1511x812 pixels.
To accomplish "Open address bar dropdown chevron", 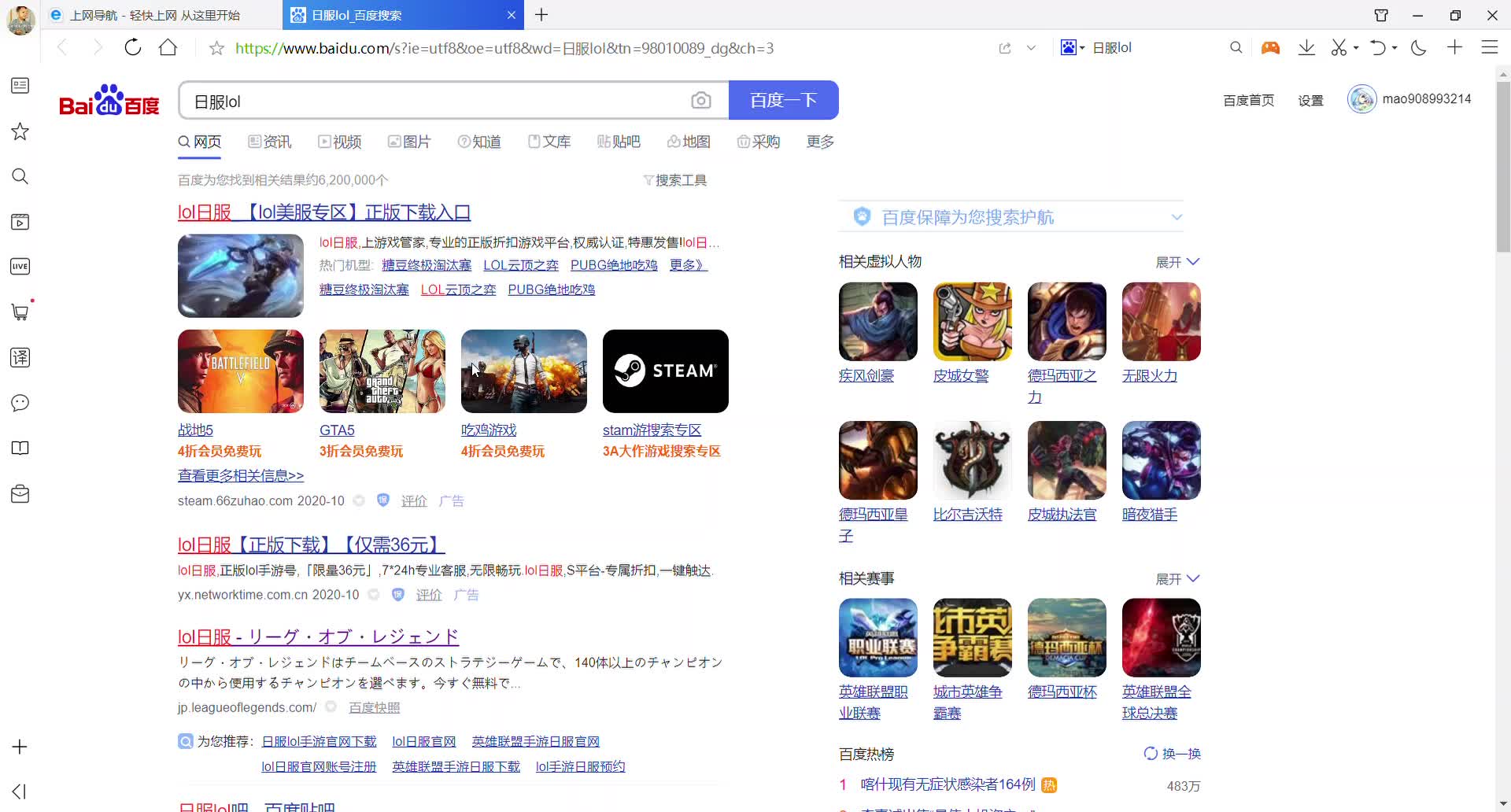I will (1031, 48).
